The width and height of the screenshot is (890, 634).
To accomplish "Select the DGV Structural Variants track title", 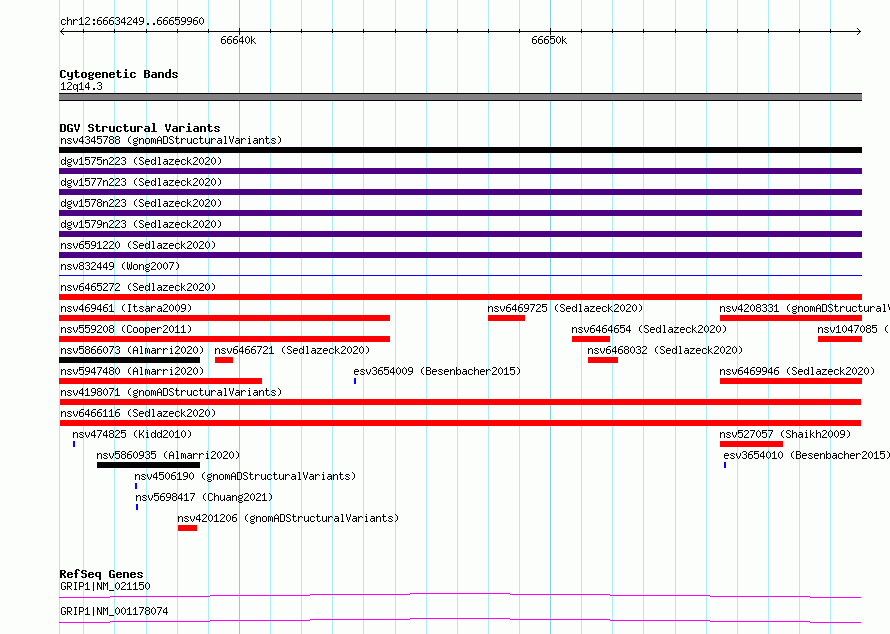I will pyautogui.click(x=140, y=128).
